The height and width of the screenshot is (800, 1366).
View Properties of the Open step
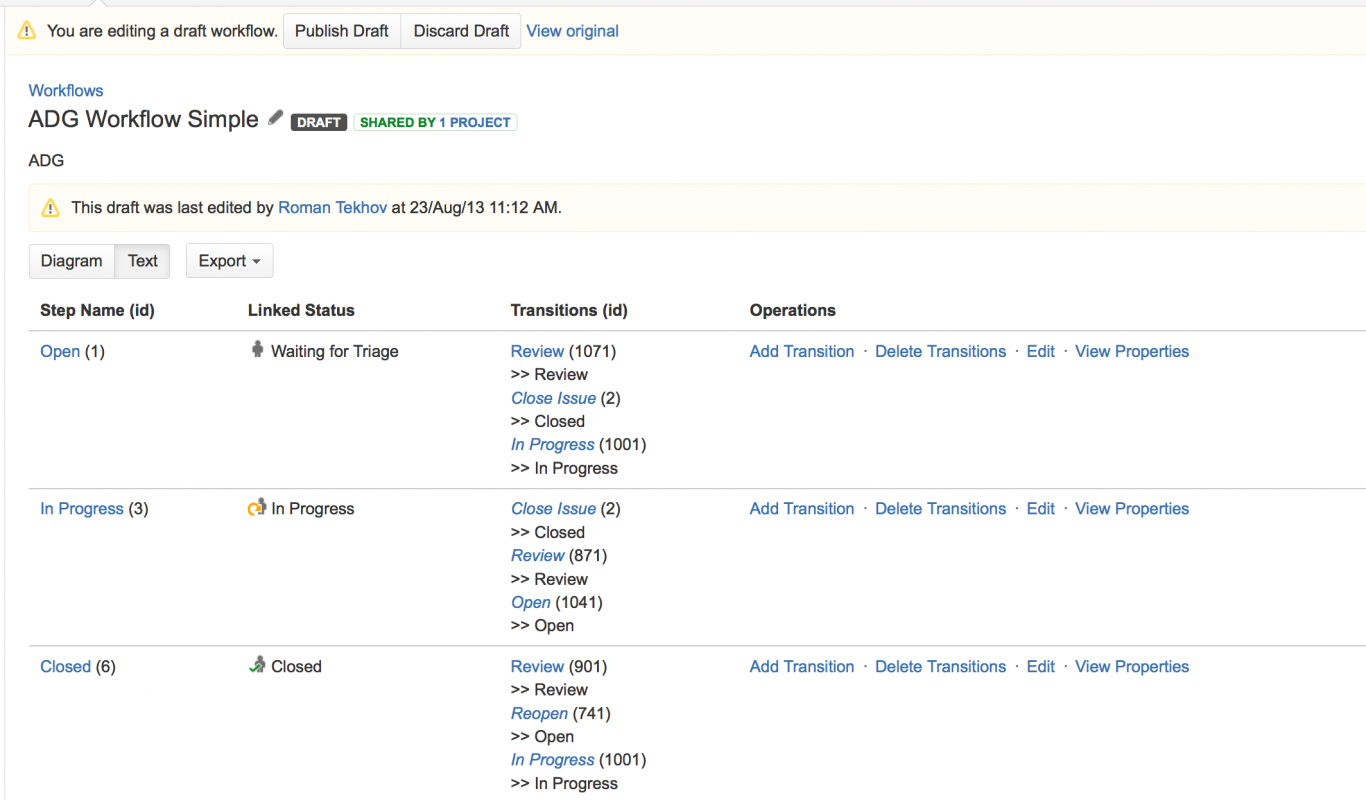pyautogui.click(x=1131, y=351)
